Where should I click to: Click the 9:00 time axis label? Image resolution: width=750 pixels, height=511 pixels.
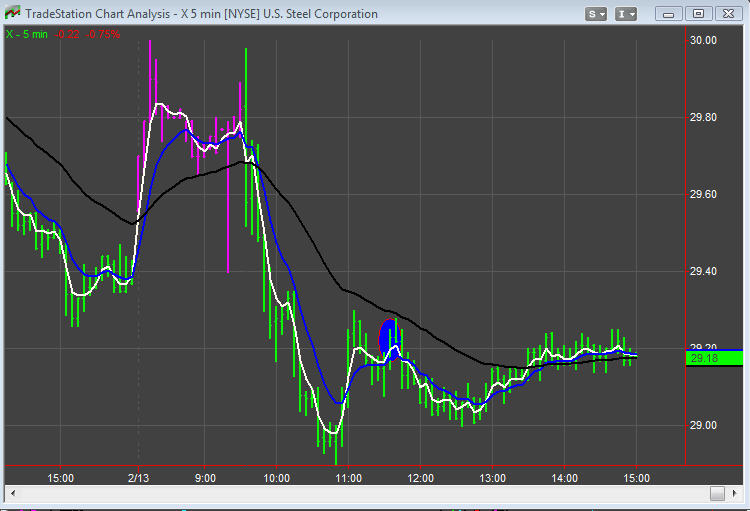pyautogui.click(x=205, y=478)
